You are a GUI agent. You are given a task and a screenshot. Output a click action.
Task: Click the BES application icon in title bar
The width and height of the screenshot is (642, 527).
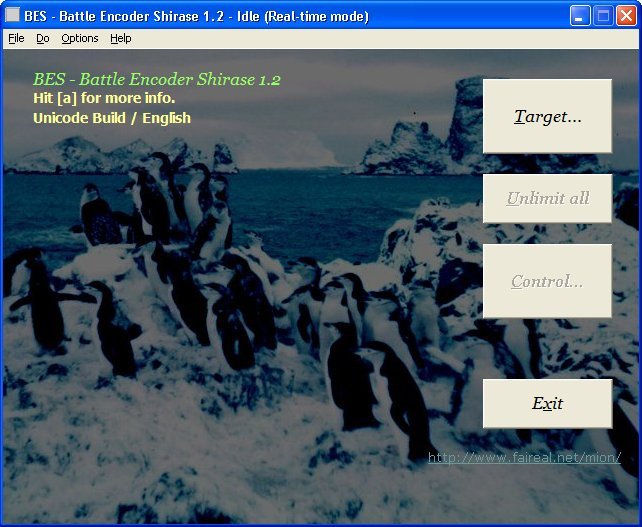(x=13, y=16)
